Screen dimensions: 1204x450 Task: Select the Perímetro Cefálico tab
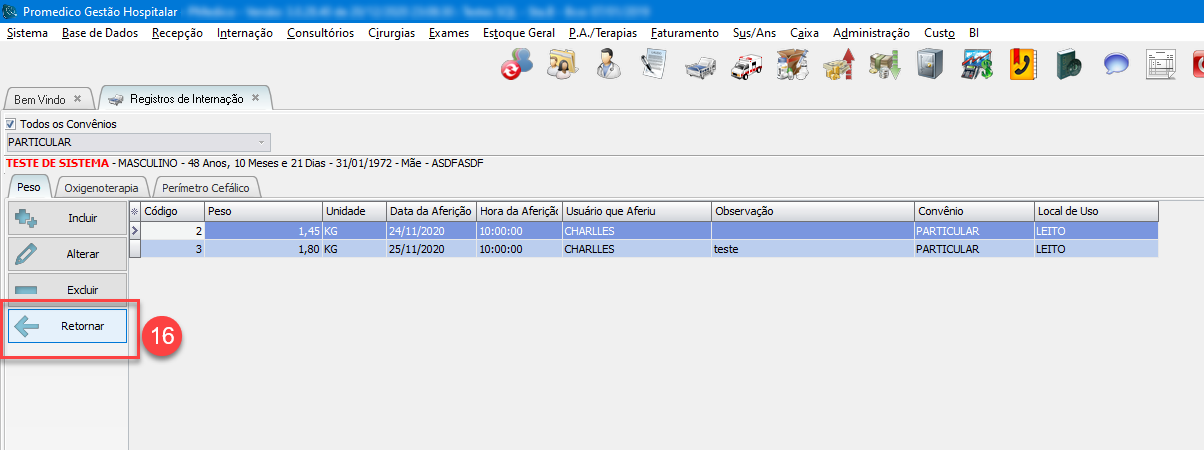(x=203, y=187)
